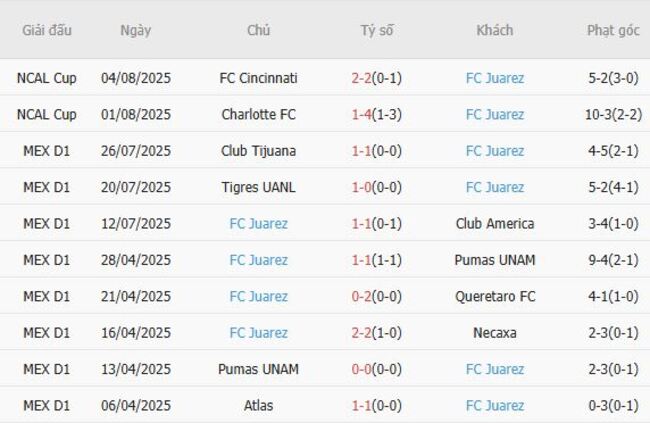Click Tigres UANL home team name
Viewport: 650px width, 423px height.
(258, 187)
